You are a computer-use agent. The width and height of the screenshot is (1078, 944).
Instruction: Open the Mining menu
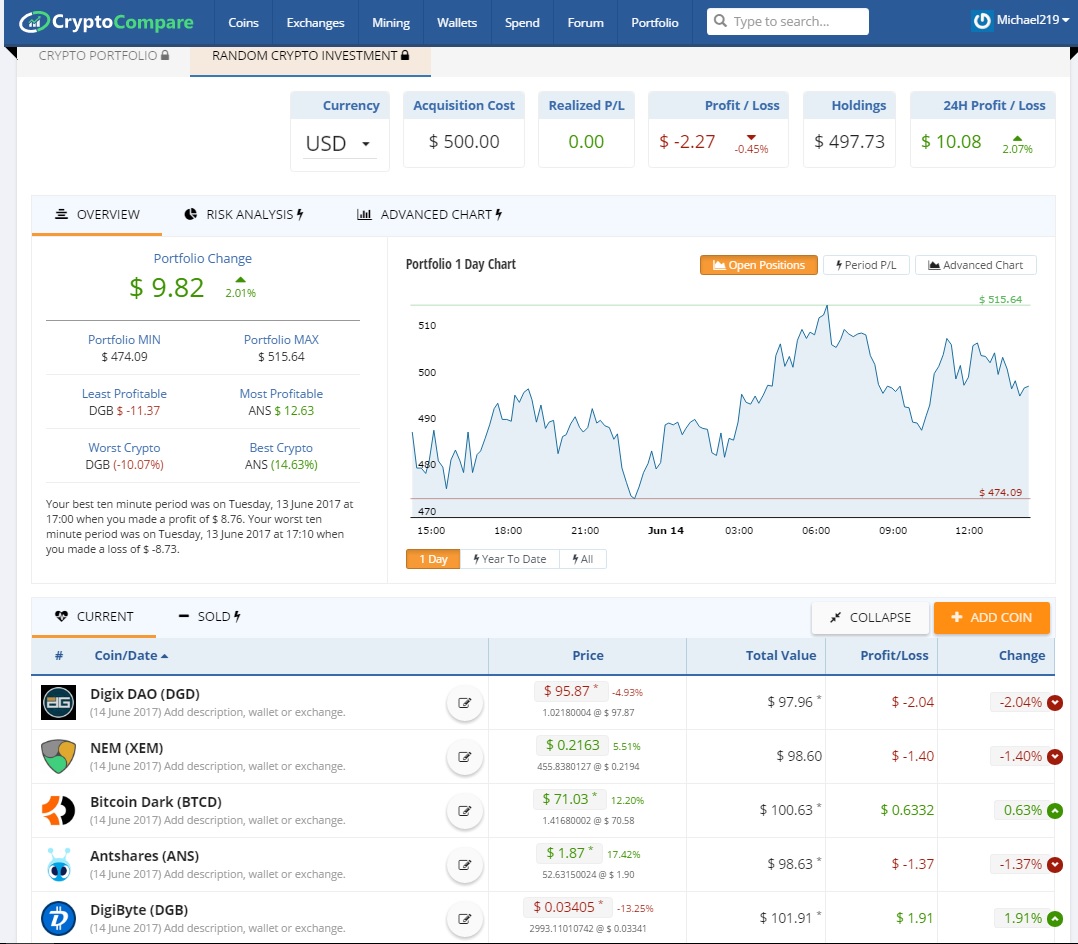click(390, 23)
